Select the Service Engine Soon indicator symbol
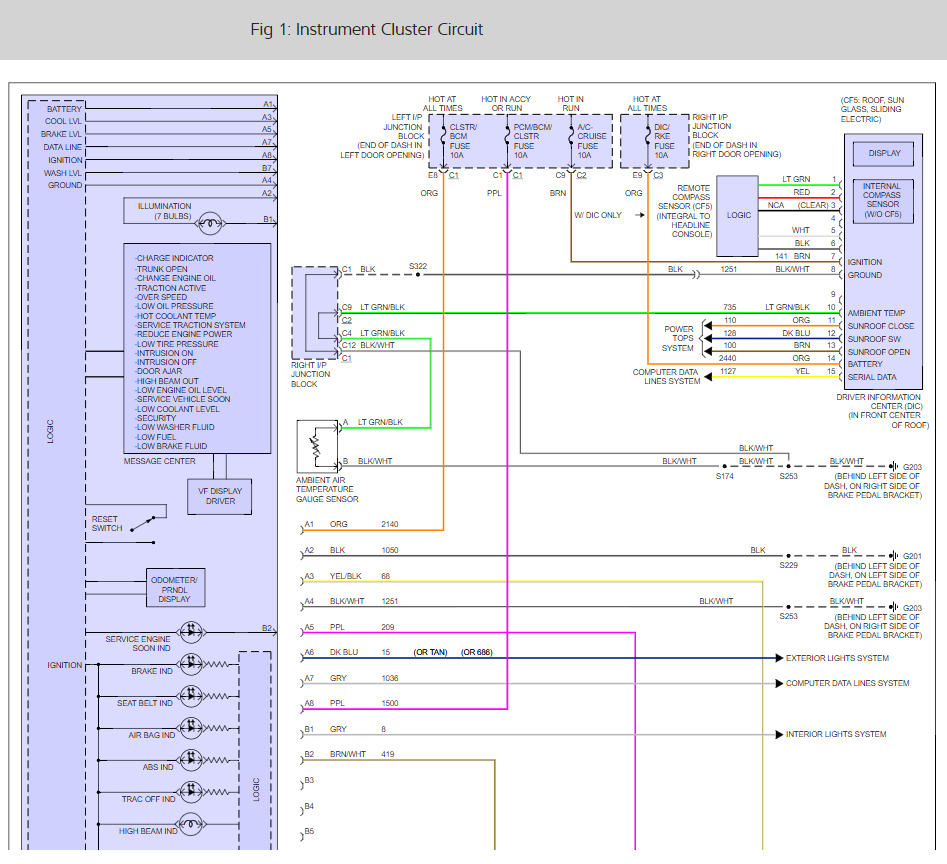Image resolution: width=947 pixels, height=864 pixels. 190,632
